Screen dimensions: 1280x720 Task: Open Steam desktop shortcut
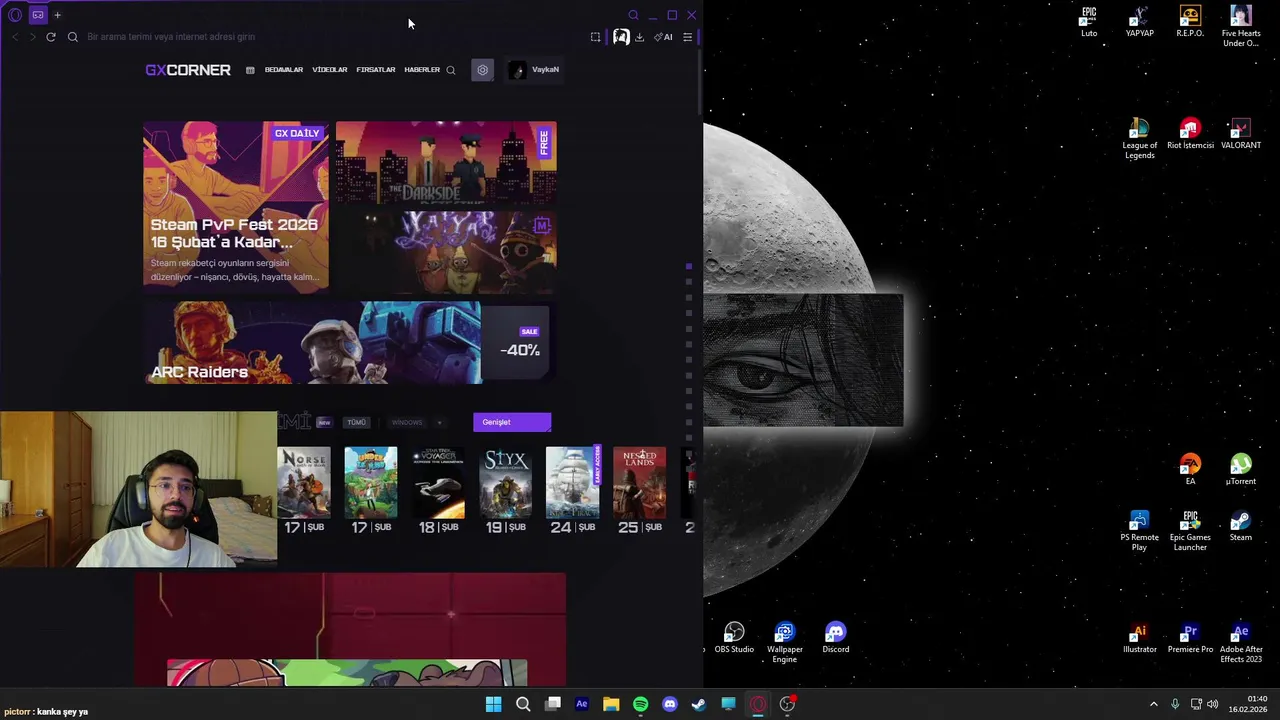1240,526
